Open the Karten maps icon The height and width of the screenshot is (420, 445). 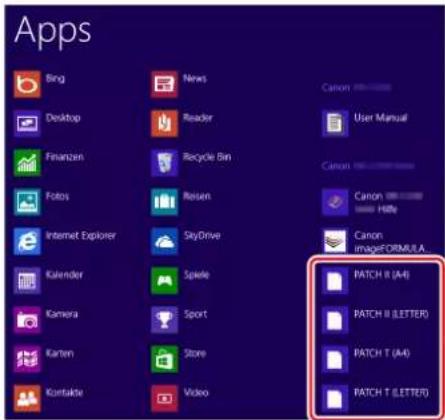click(x=27, y=359)
